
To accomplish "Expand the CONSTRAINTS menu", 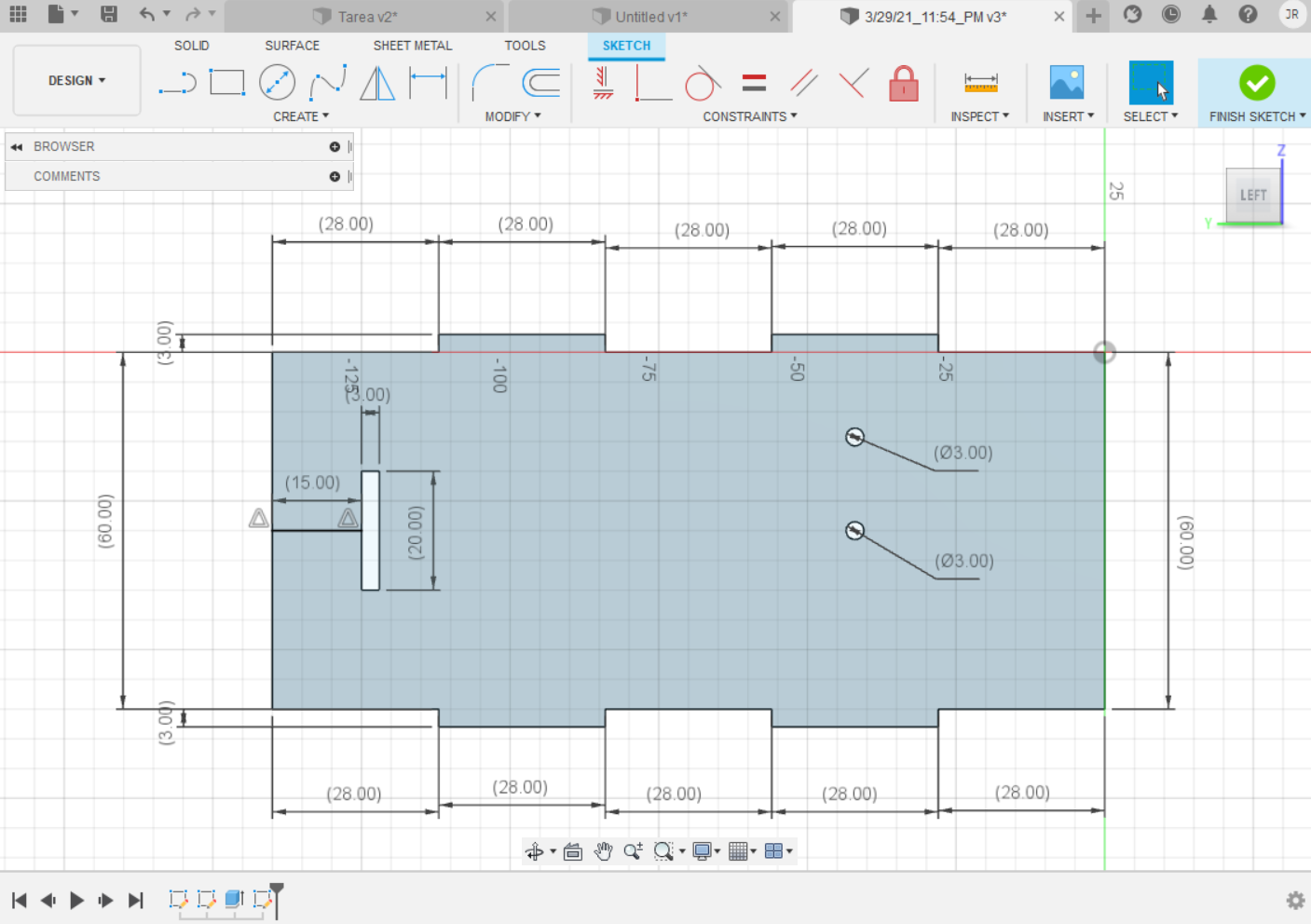I will [750, 116].
